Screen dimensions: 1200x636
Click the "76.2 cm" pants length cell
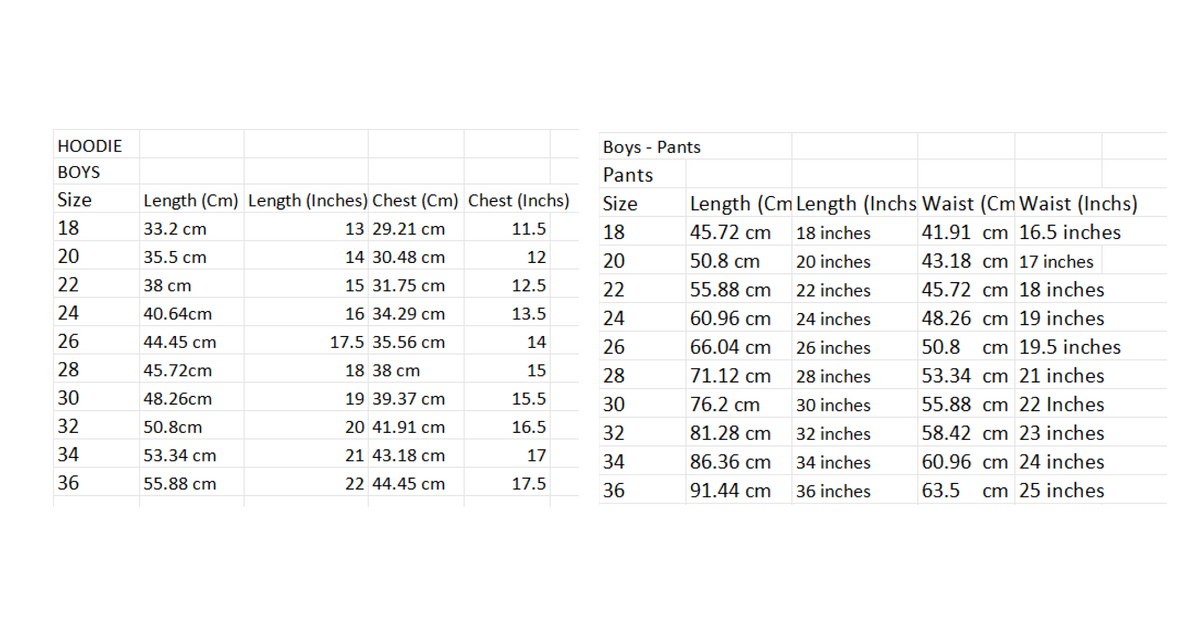[725, 405]
